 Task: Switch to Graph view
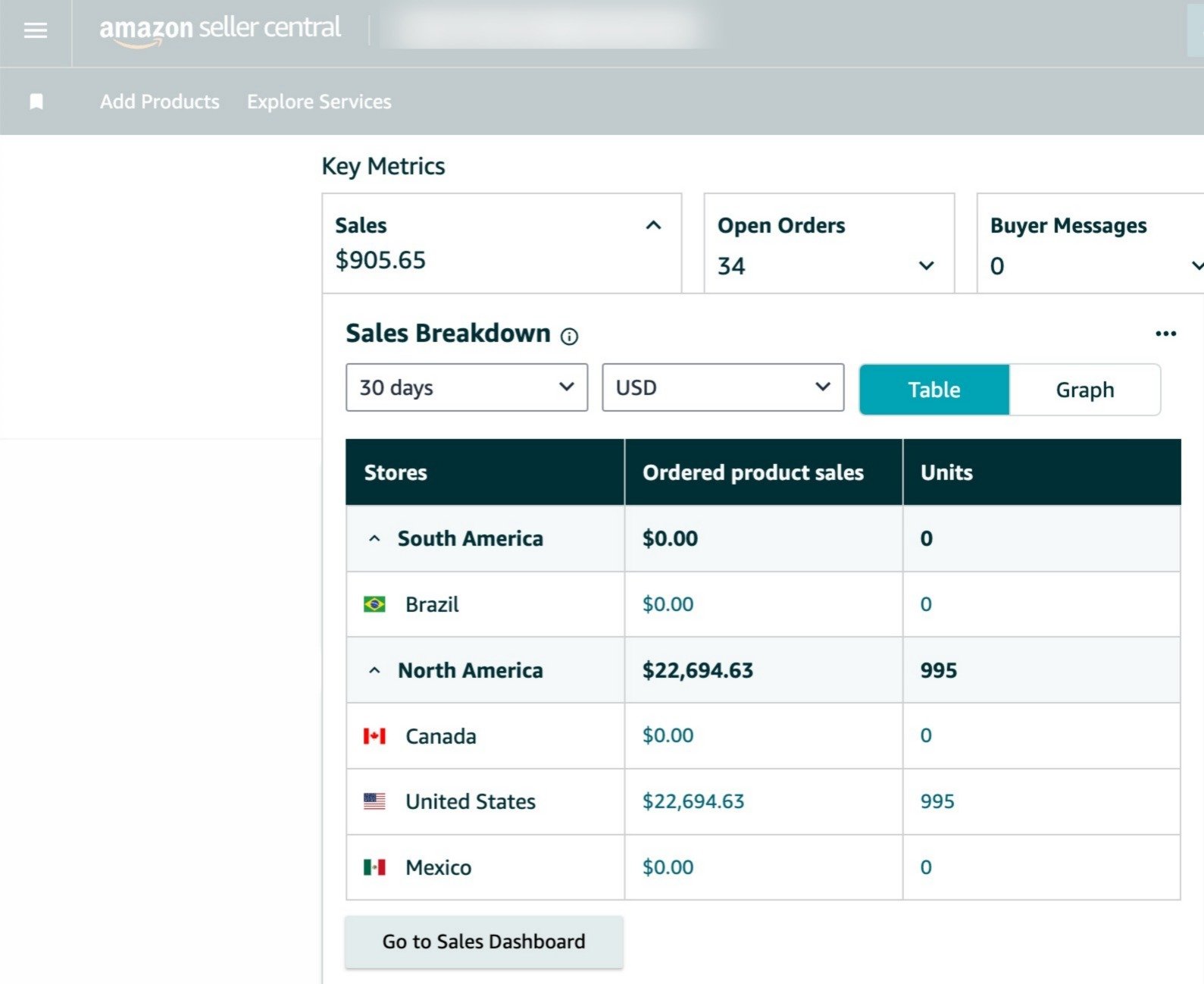tap(1084, 390)
